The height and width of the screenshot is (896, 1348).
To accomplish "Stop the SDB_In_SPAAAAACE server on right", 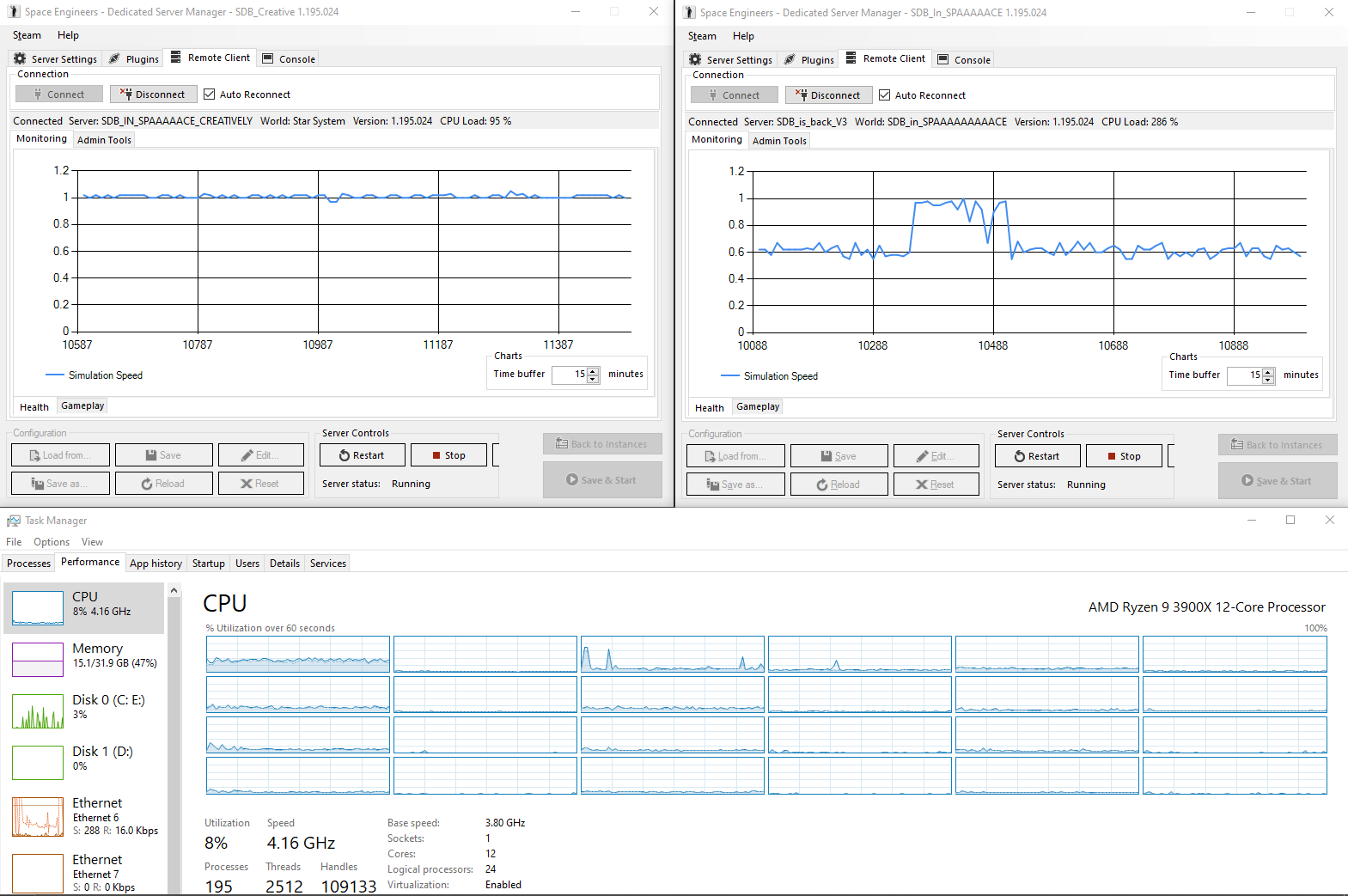I will 1123,456.
